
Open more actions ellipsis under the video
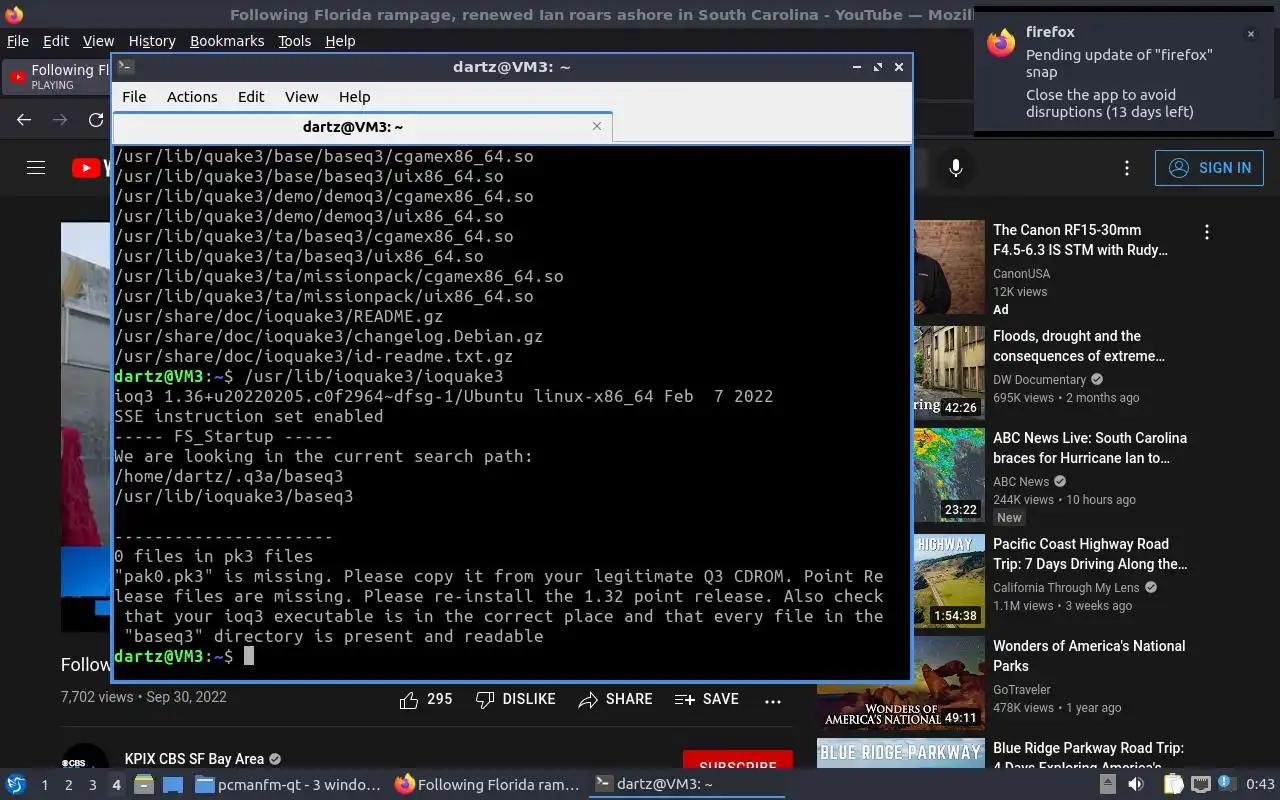pyautogui.click(x=773, y=701)
